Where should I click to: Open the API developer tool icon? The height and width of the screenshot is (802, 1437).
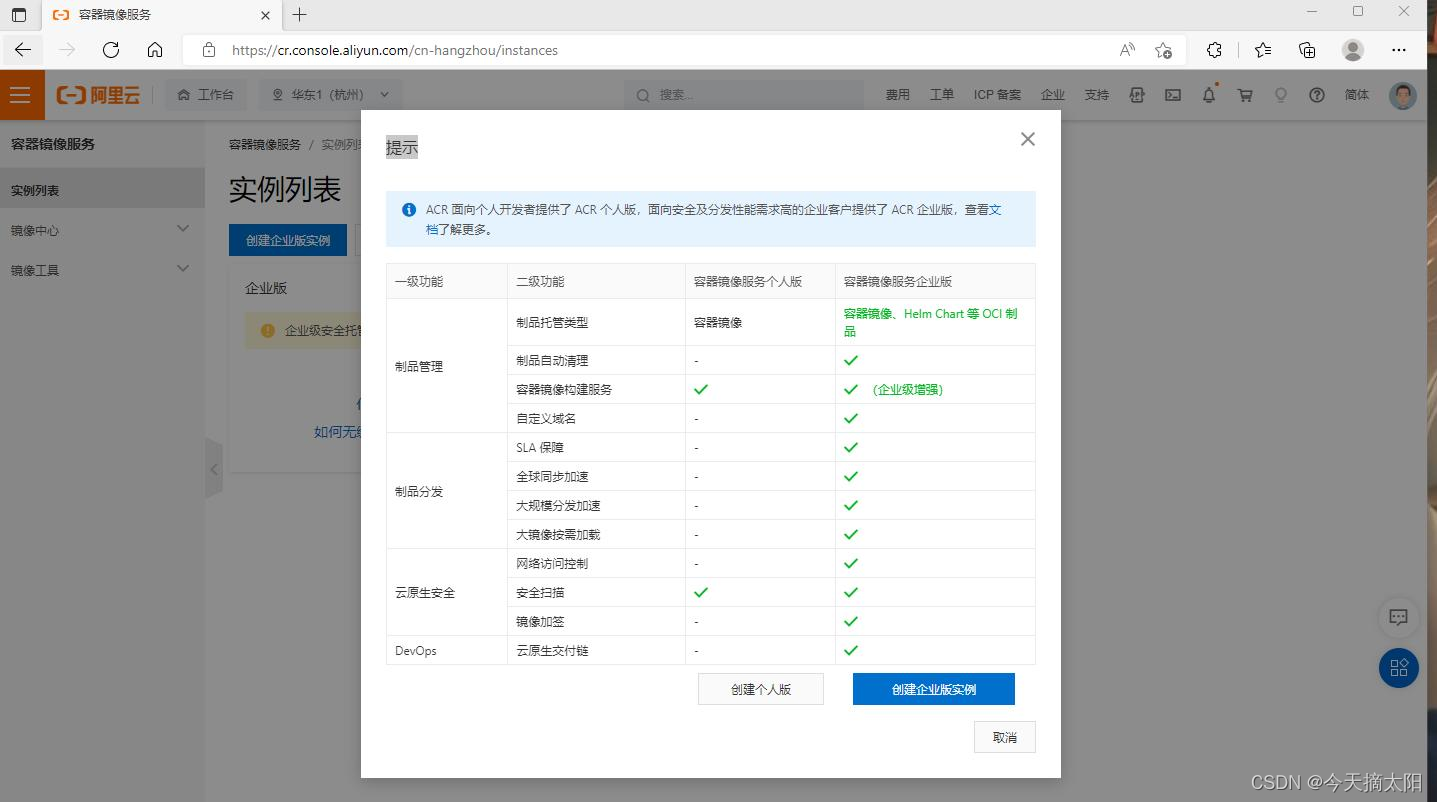click(x=1137, y=95)
